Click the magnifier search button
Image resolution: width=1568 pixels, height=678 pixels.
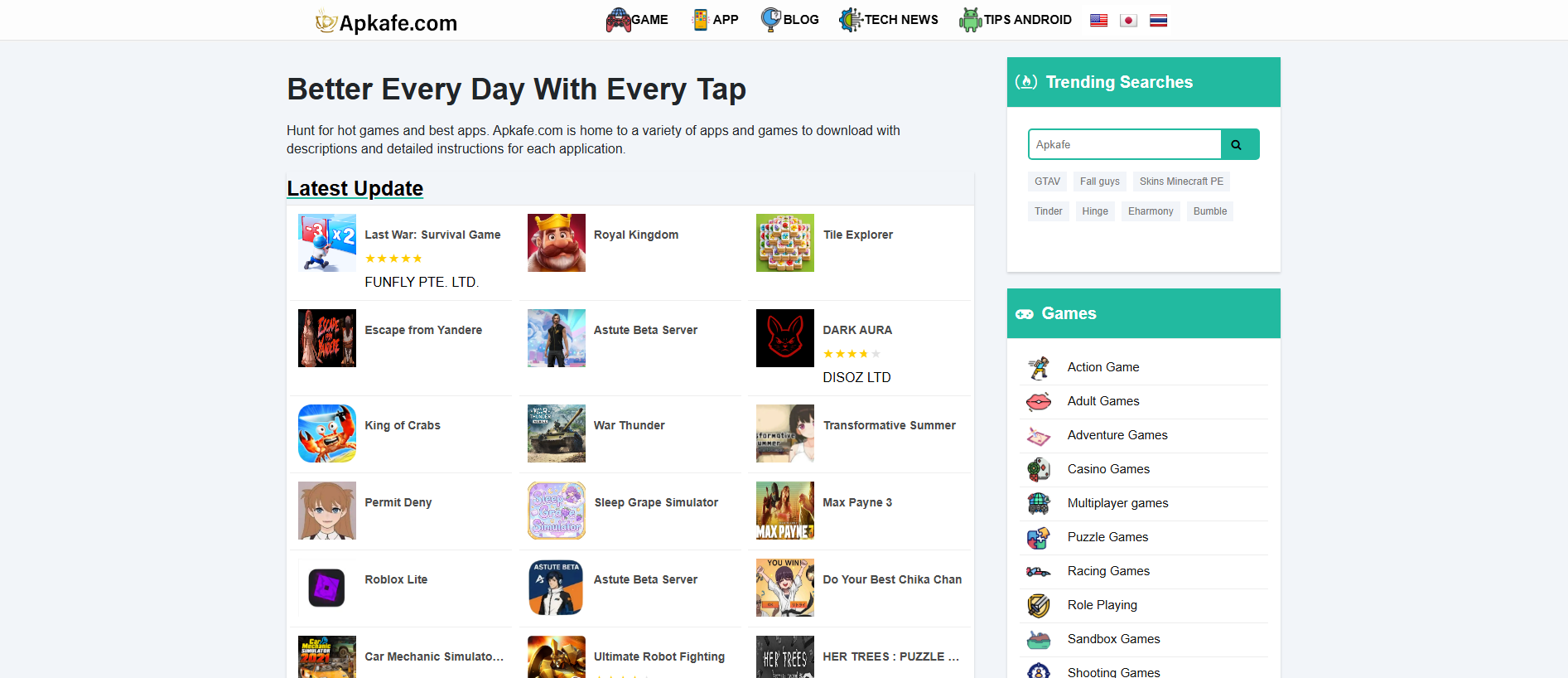tap(1240, 144)
